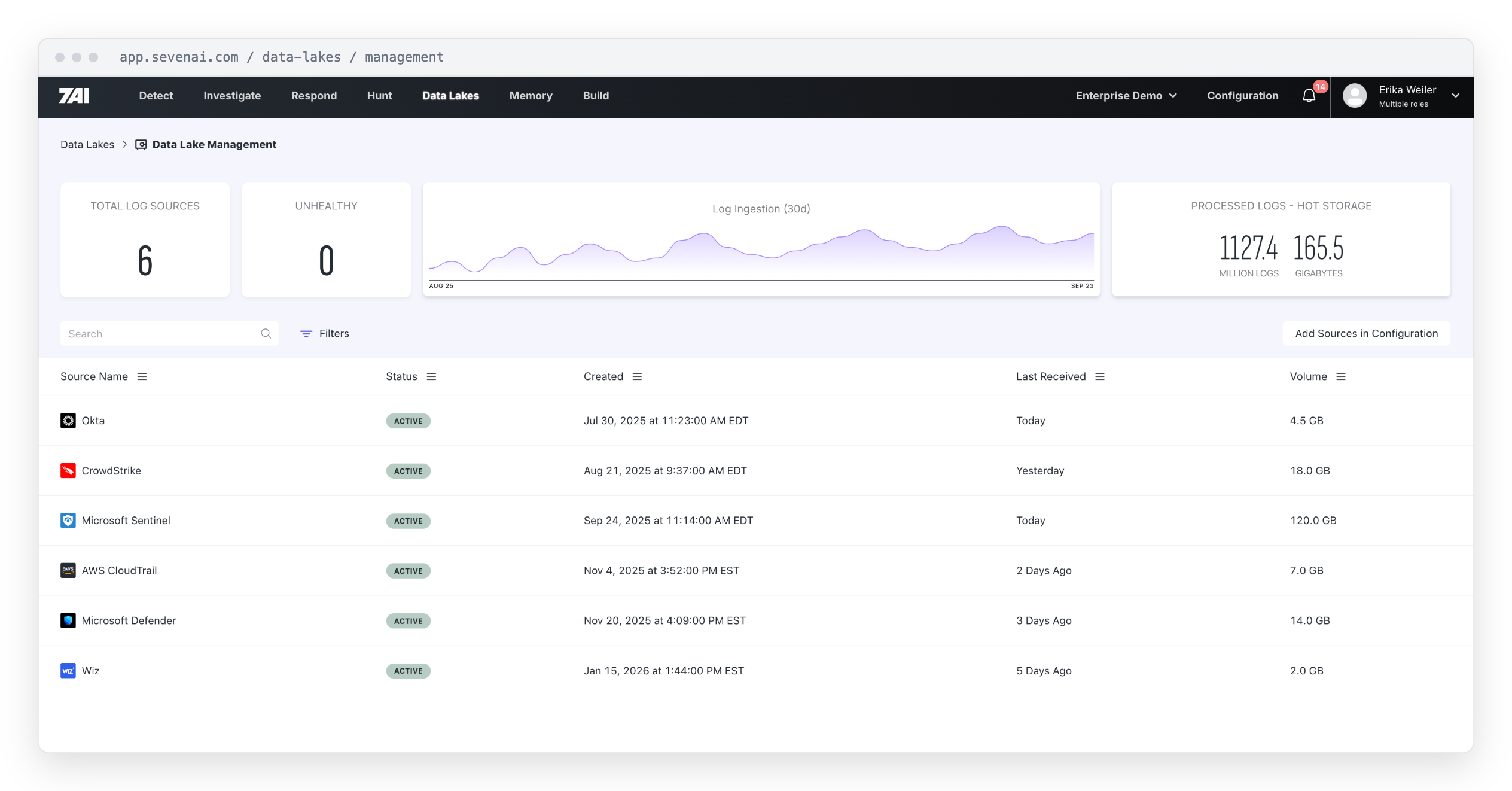
Task: Go to the Respond section
Action: pyautogui.click(x=314, y=96)
